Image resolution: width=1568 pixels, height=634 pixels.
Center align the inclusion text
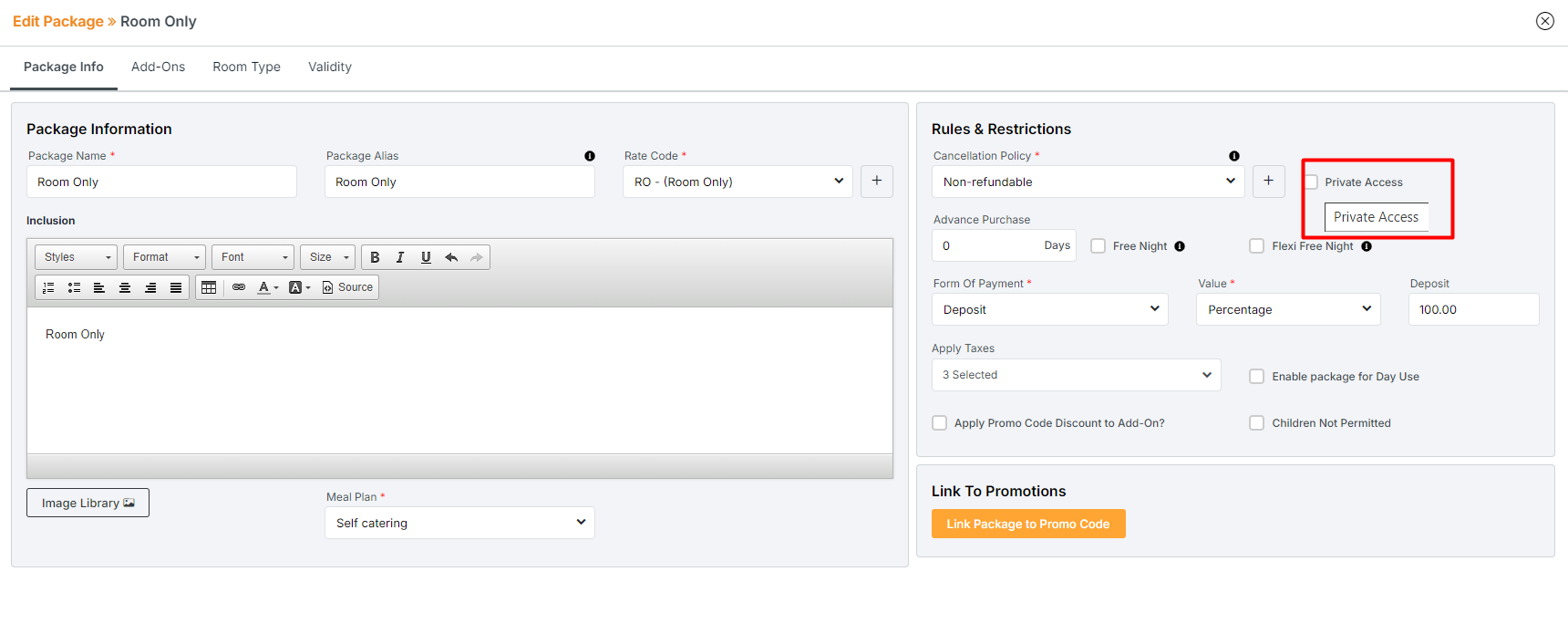click(125, 287)
